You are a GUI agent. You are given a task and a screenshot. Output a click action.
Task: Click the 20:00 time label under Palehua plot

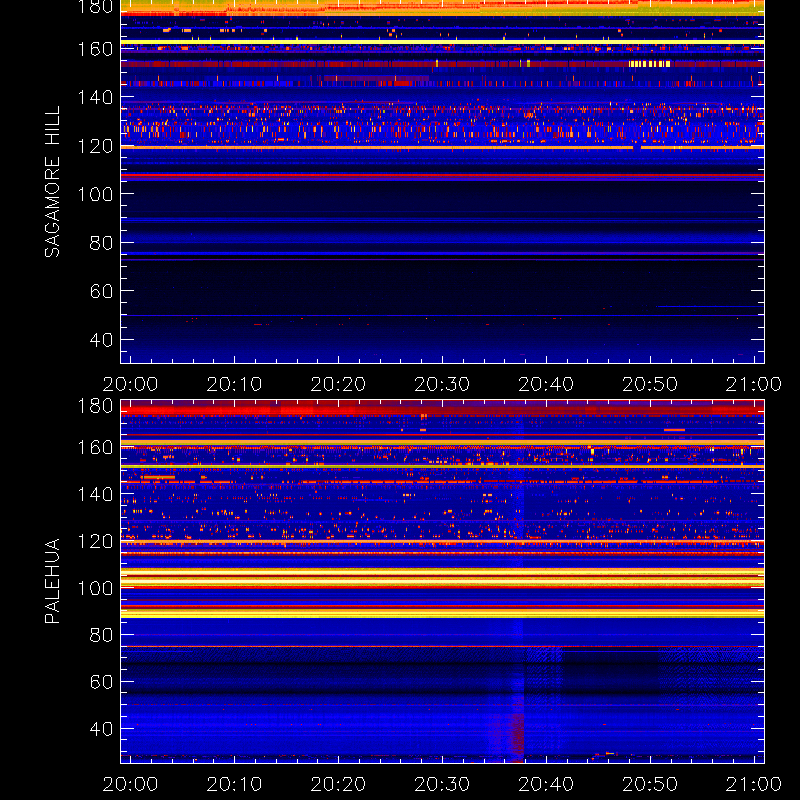(x=130, y=784)
